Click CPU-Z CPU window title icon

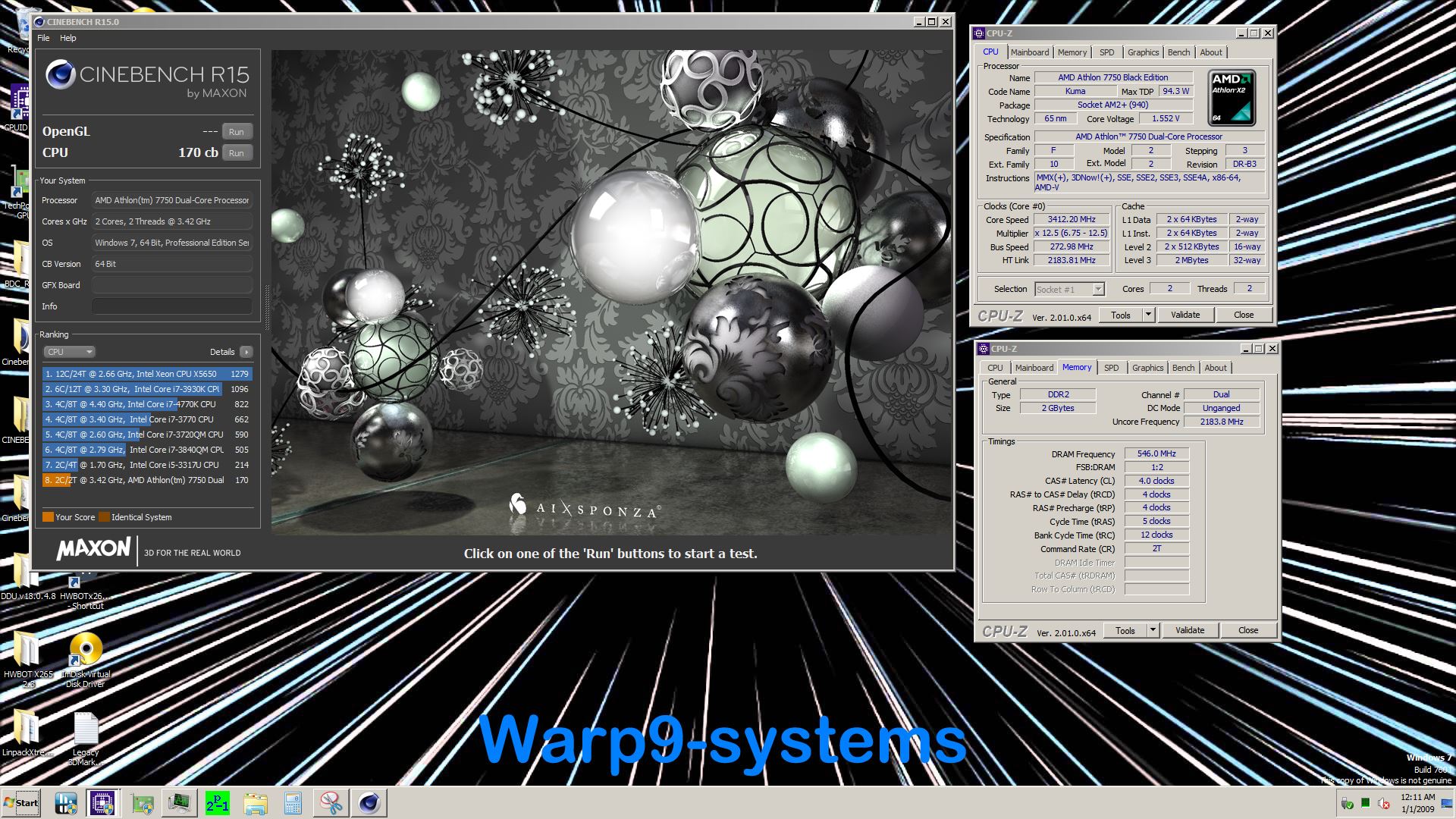979,33
